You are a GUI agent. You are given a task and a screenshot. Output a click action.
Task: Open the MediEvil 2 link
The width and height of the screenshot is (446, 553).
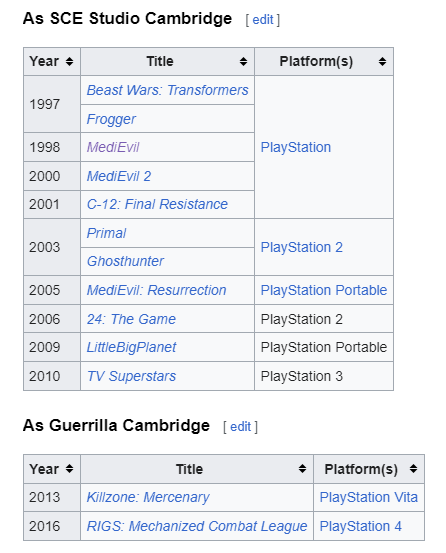tap(119, 176)
